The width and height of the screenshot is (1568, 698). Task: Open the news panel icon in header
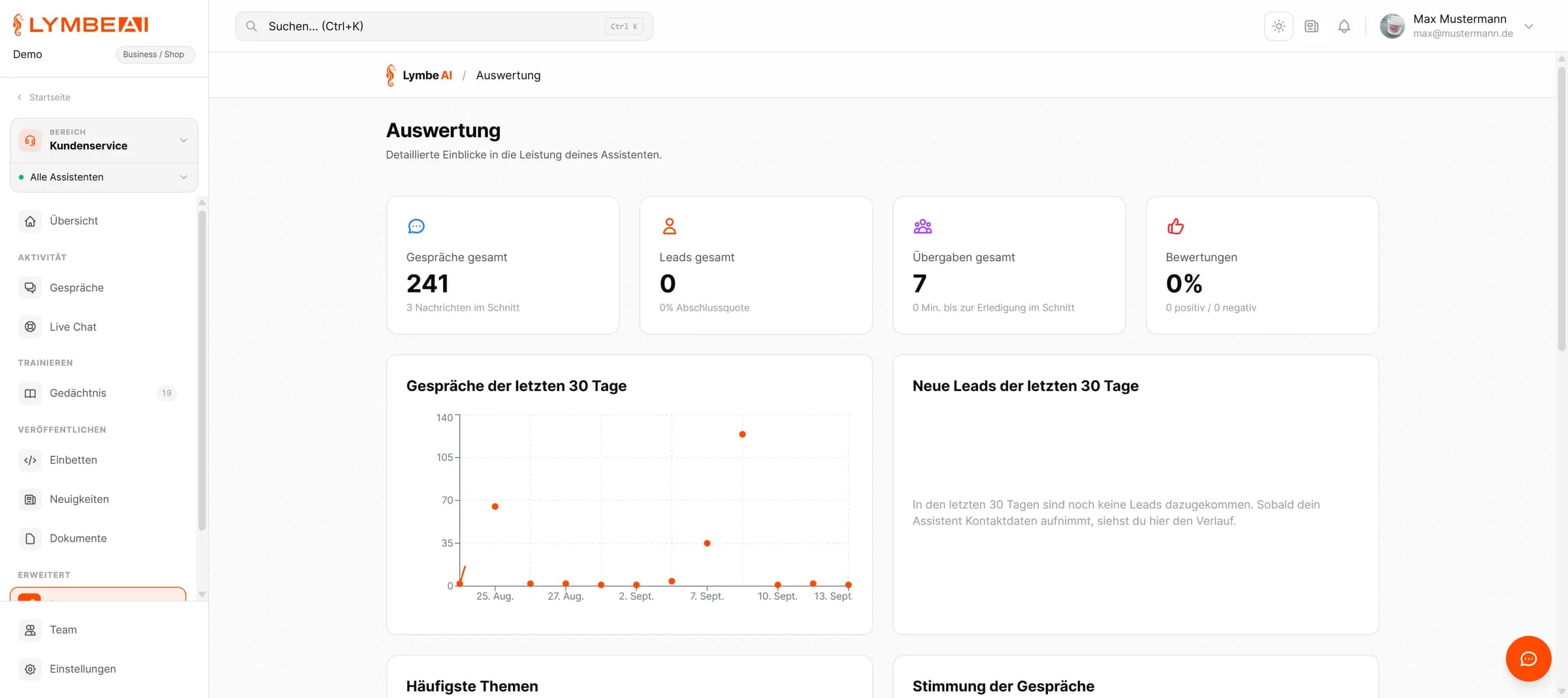pos(1311,26)
